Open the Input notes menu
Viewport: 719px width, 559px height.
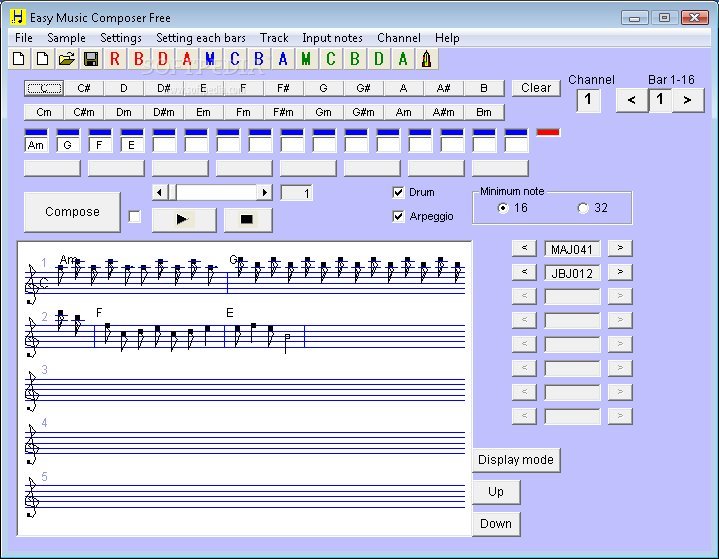click(x=332, y=38)
